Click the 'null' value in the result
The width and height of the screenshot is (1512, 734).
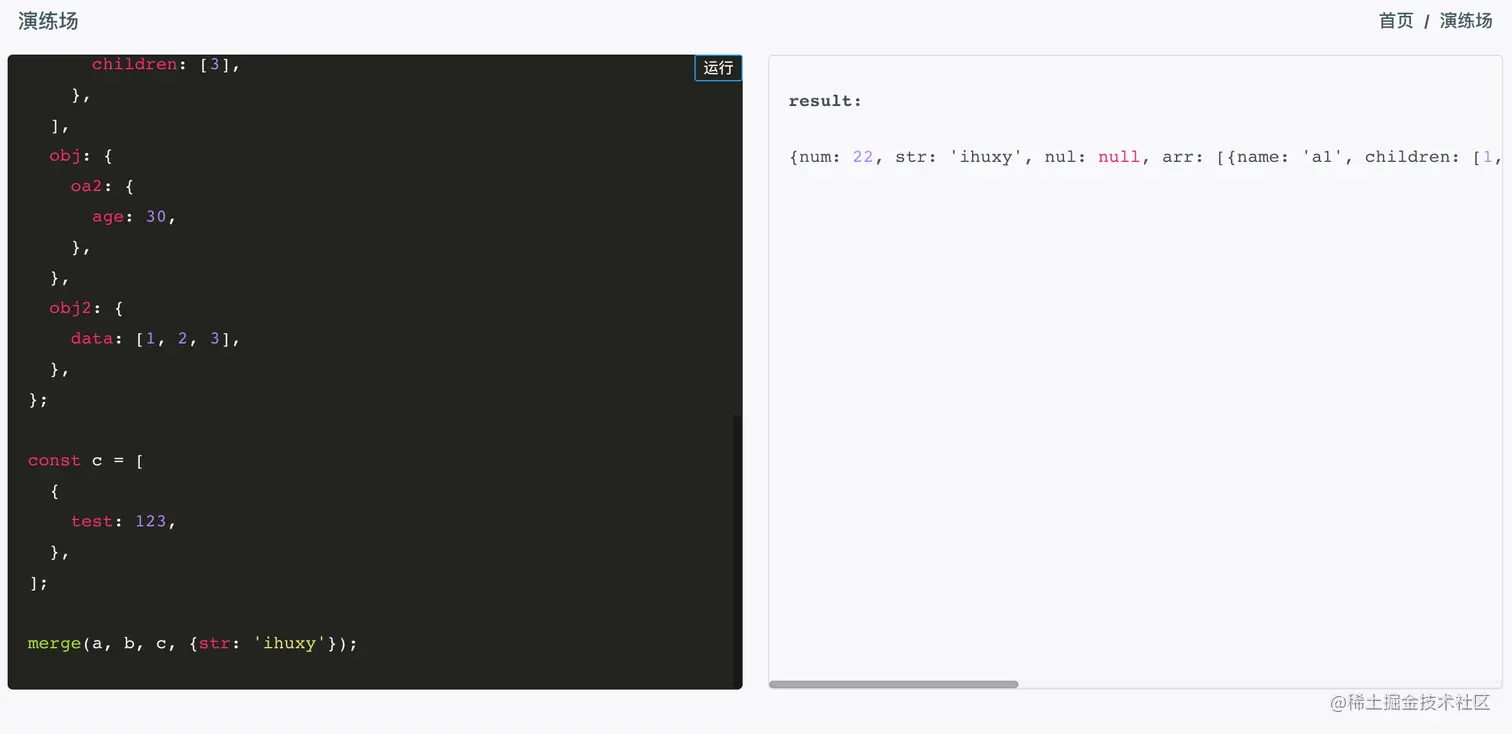(x=1119, y=157)
